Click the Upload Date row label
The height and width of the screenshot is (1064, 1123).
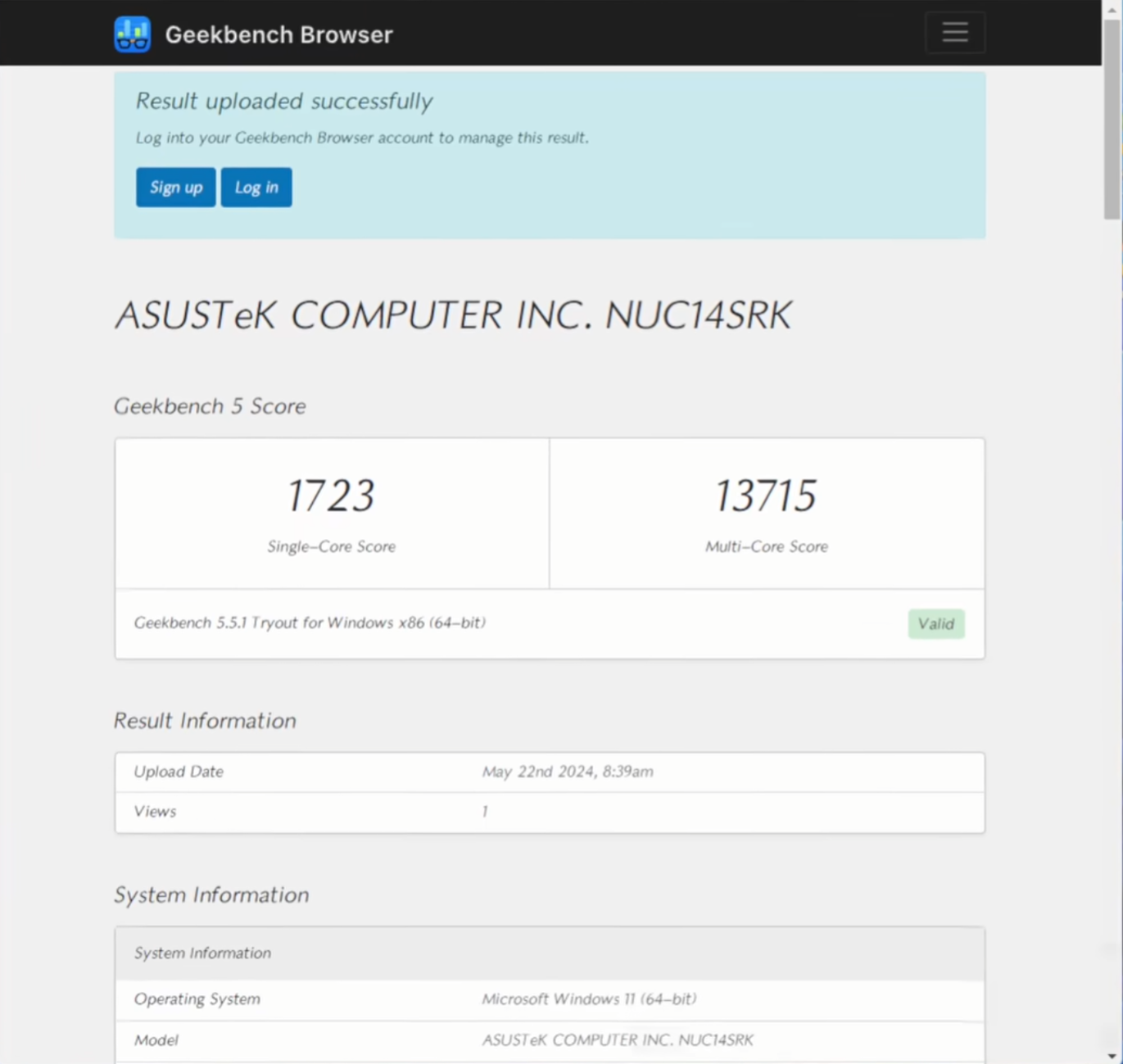pos(179,772)
